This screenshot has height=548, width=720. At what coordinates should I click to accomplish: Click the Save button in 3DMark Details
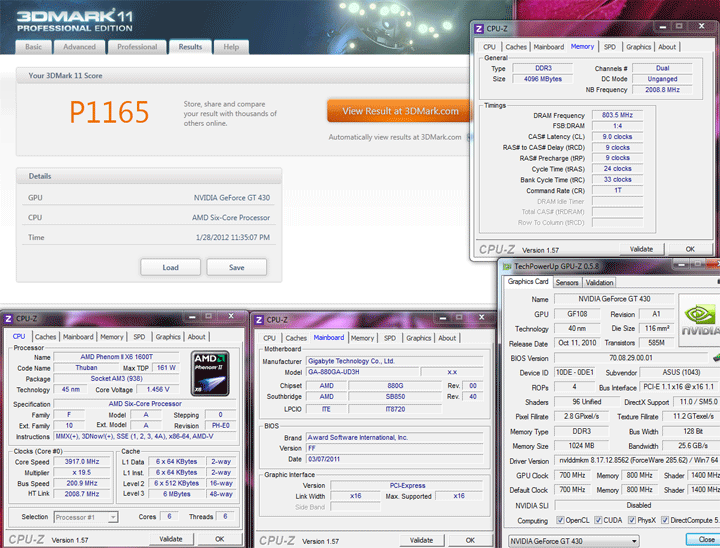point(236,267)
